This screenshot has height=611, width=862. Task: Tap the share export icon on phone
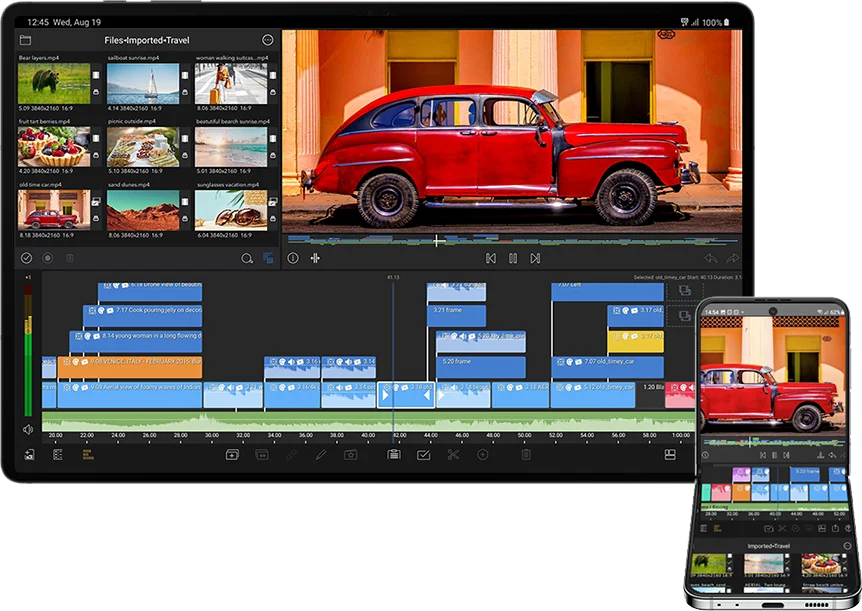coord(835,529)
